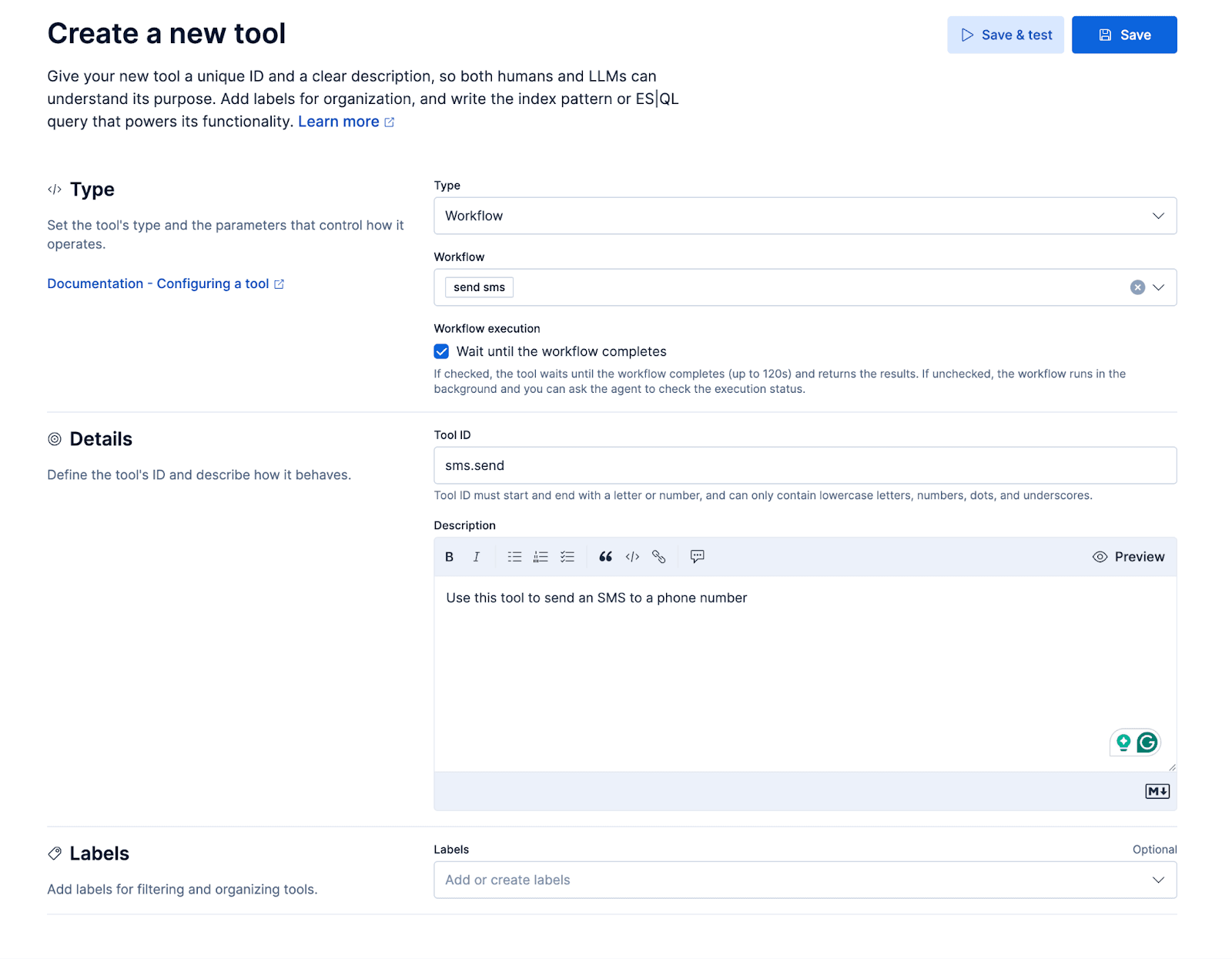Insert a hyperlink in the description
The image size is (1232, 959).
click(x=658, y=556)
